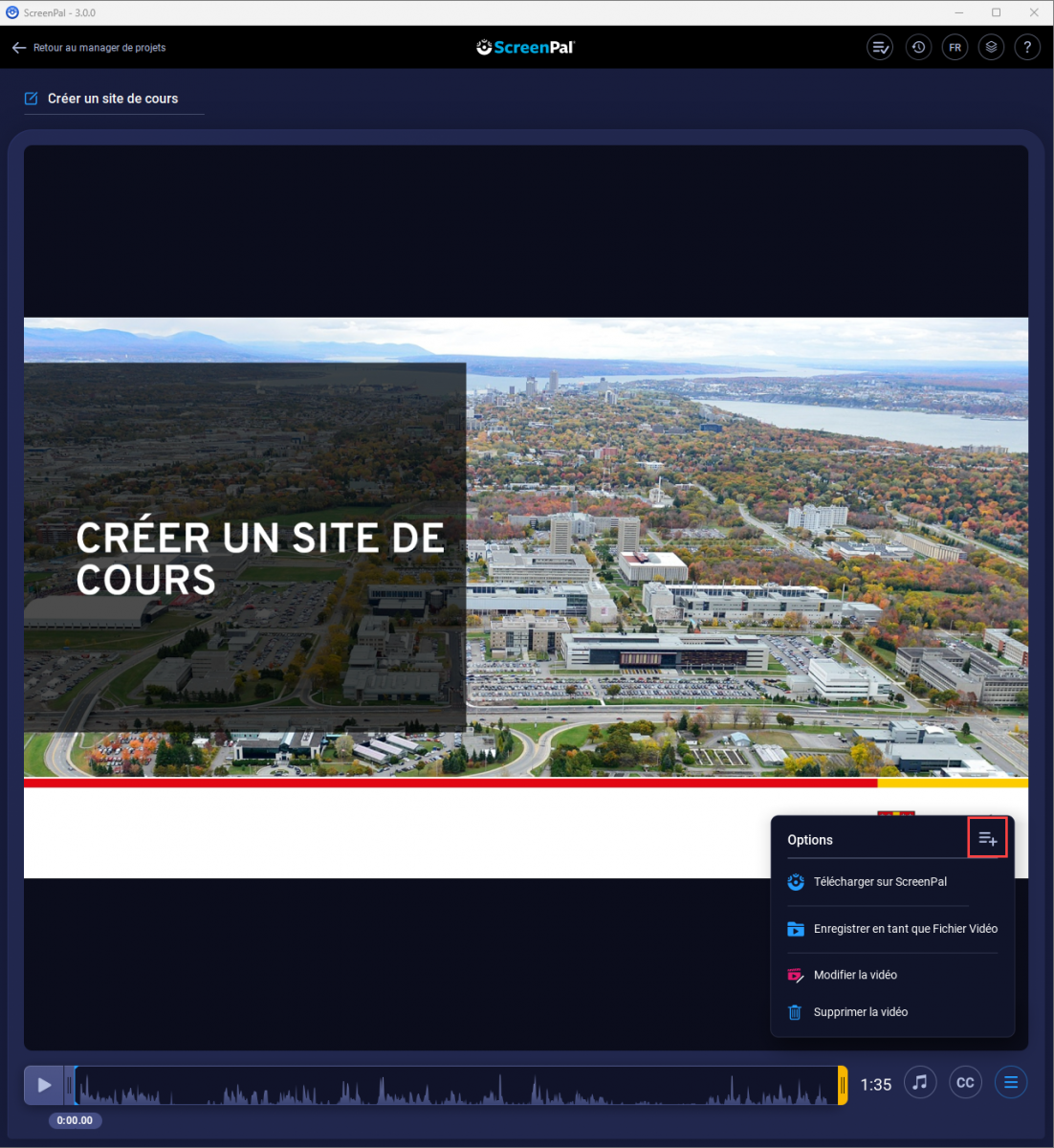
Task: Play the video with the play button
Action: [43, 1085]
